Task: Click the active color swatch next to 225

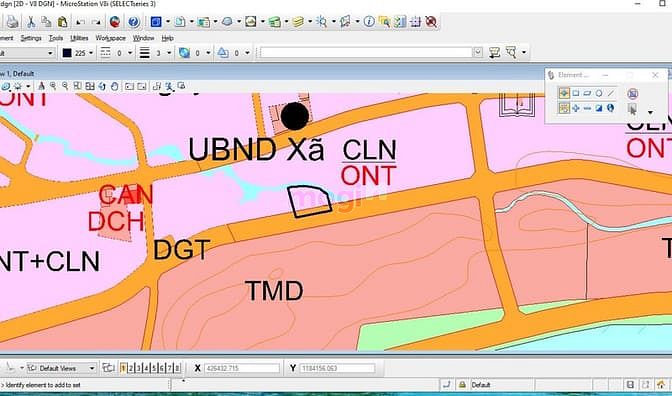Action: [67, 53]
